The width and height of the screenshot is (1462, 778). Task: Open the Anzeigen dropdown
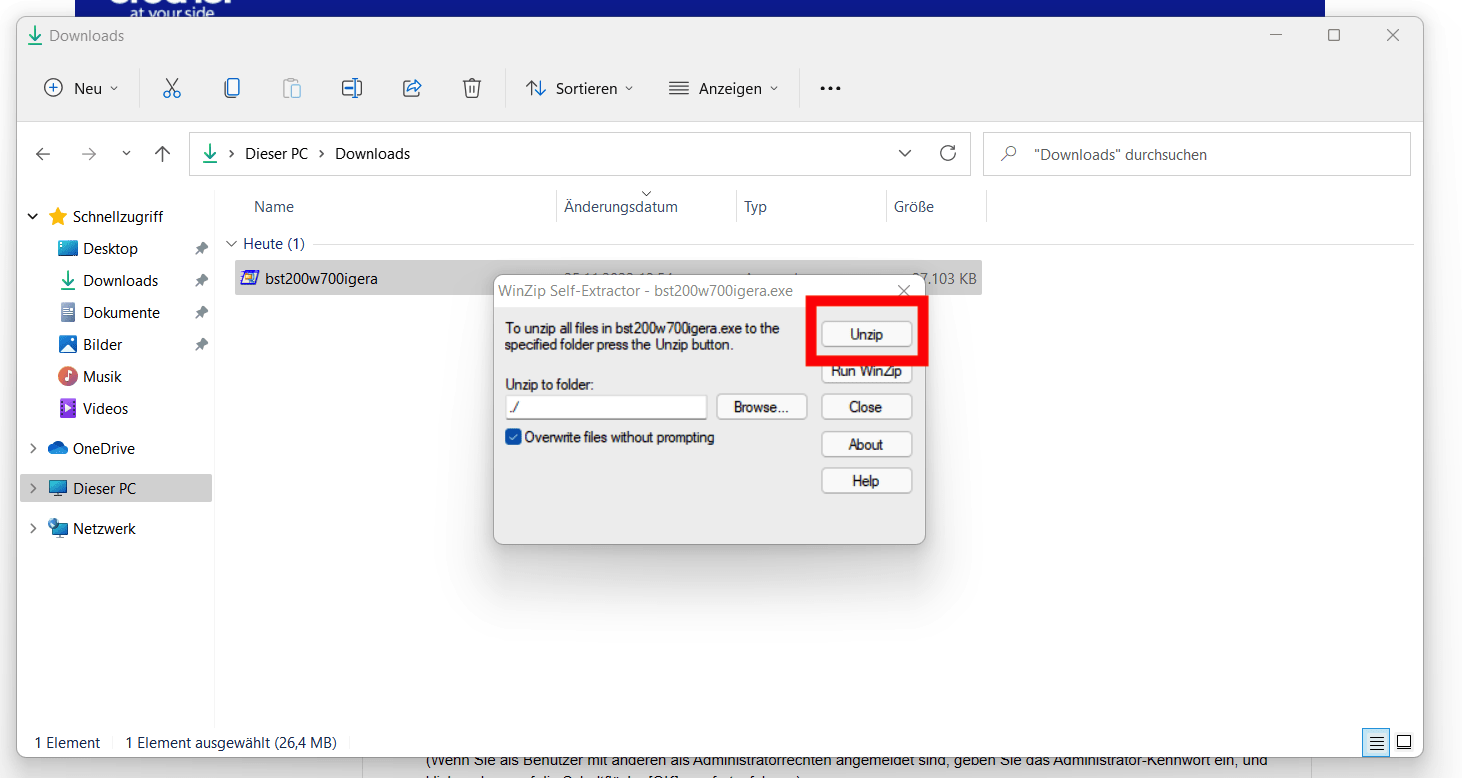723,88
